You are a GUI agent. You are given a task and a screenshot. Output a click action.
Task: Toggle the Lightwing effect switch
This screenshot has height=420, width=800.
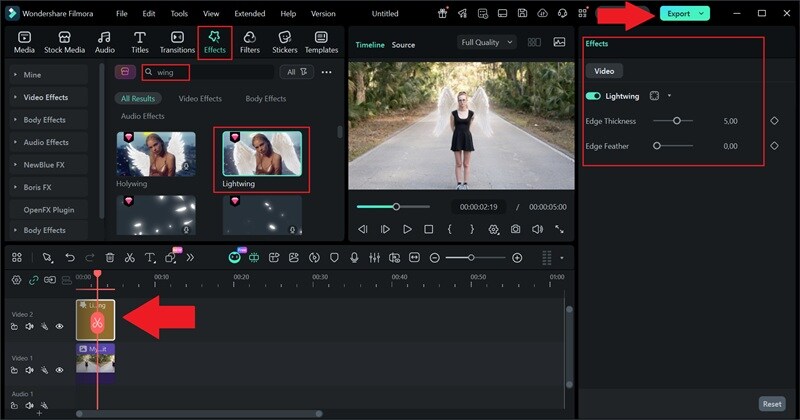tap(593, 96)
